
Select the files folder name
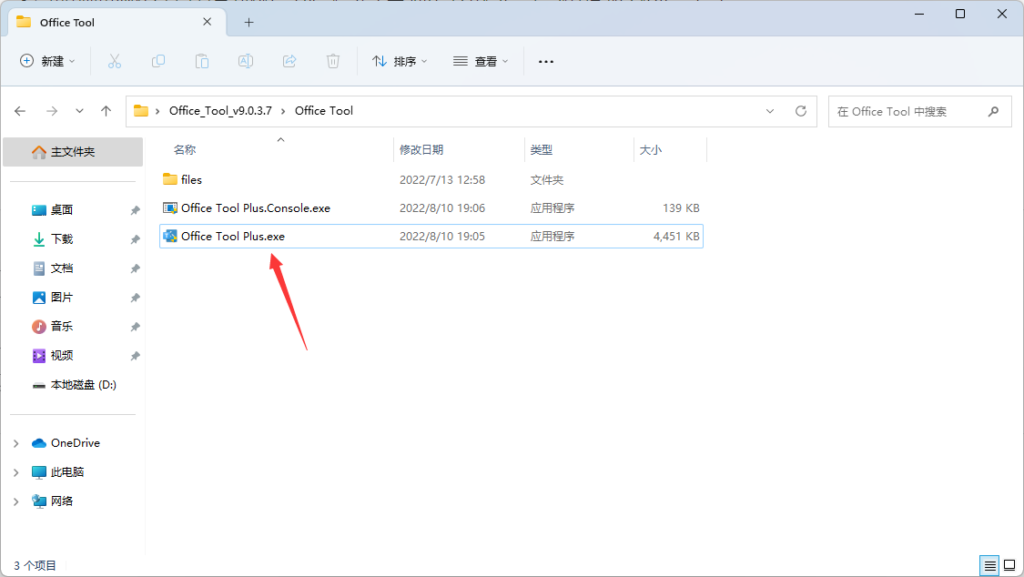click(x=191, y=179)
